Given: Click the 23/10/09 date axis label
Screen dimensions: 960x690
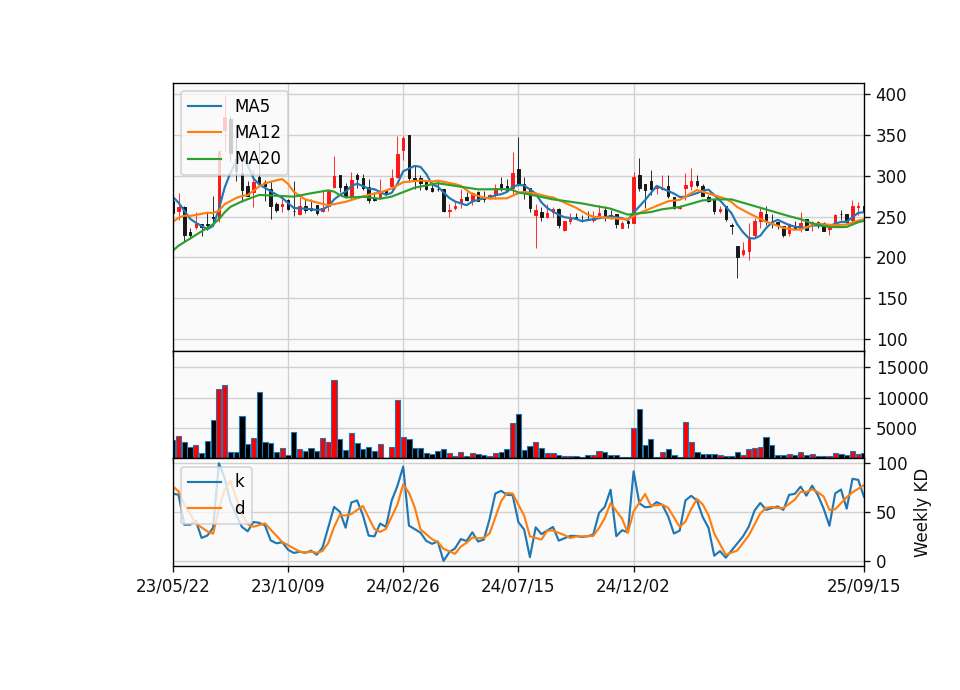Looking at the screenshot, I should [288, 586].
